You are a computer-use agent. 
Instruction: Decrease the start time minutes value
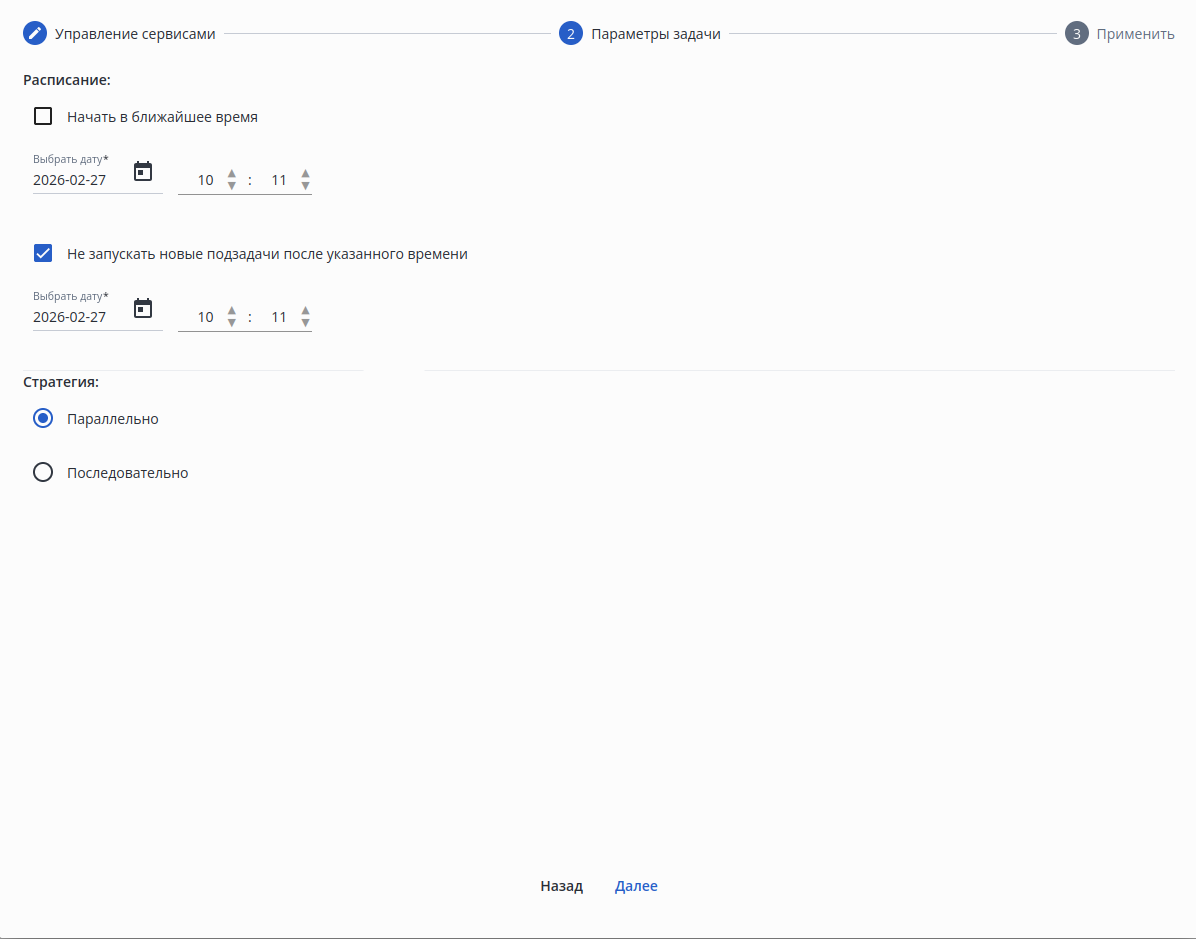pyautogui.click(x=305, y=185)
